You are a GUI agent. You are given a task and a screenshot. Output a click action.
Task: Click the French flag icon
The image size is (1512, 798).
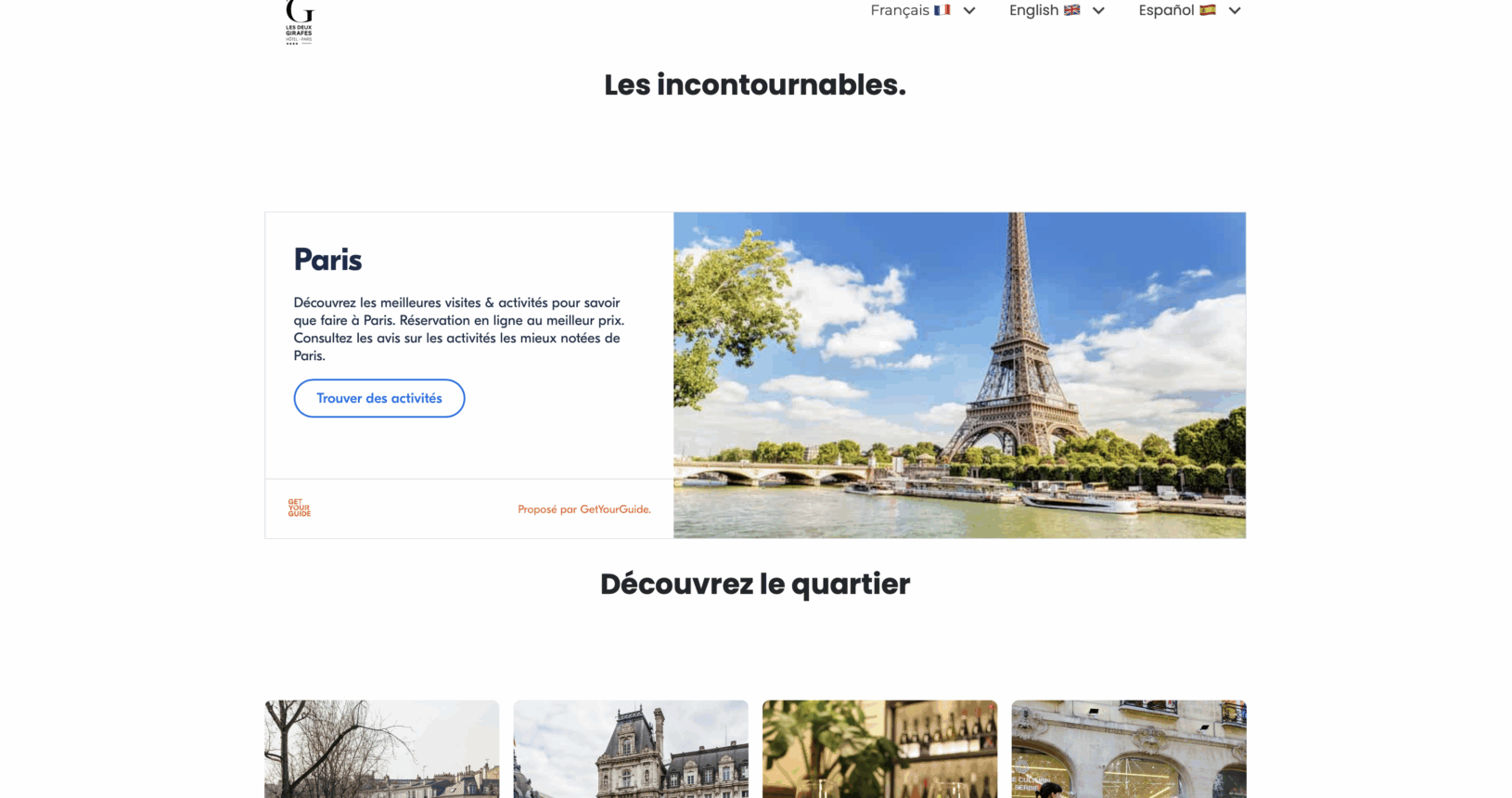click(x=942, y=10)
